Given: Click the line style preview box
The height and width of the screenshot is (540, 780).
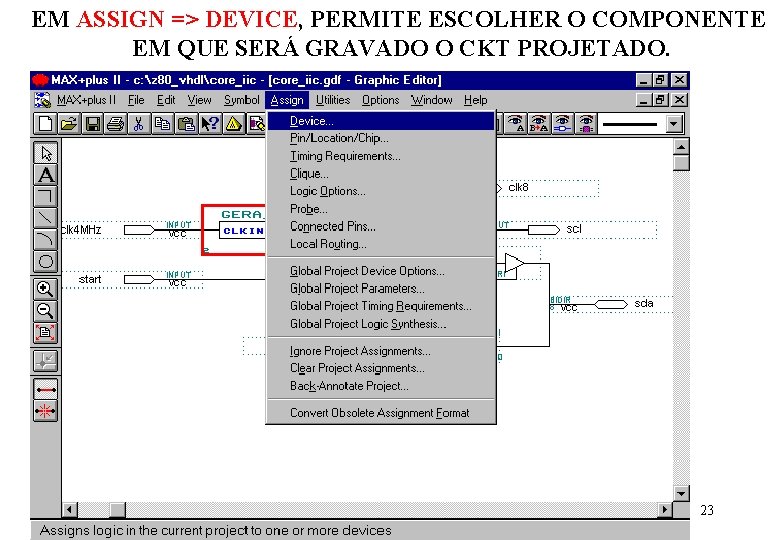Looking at the screenshot, I should (x=632, y=124).
